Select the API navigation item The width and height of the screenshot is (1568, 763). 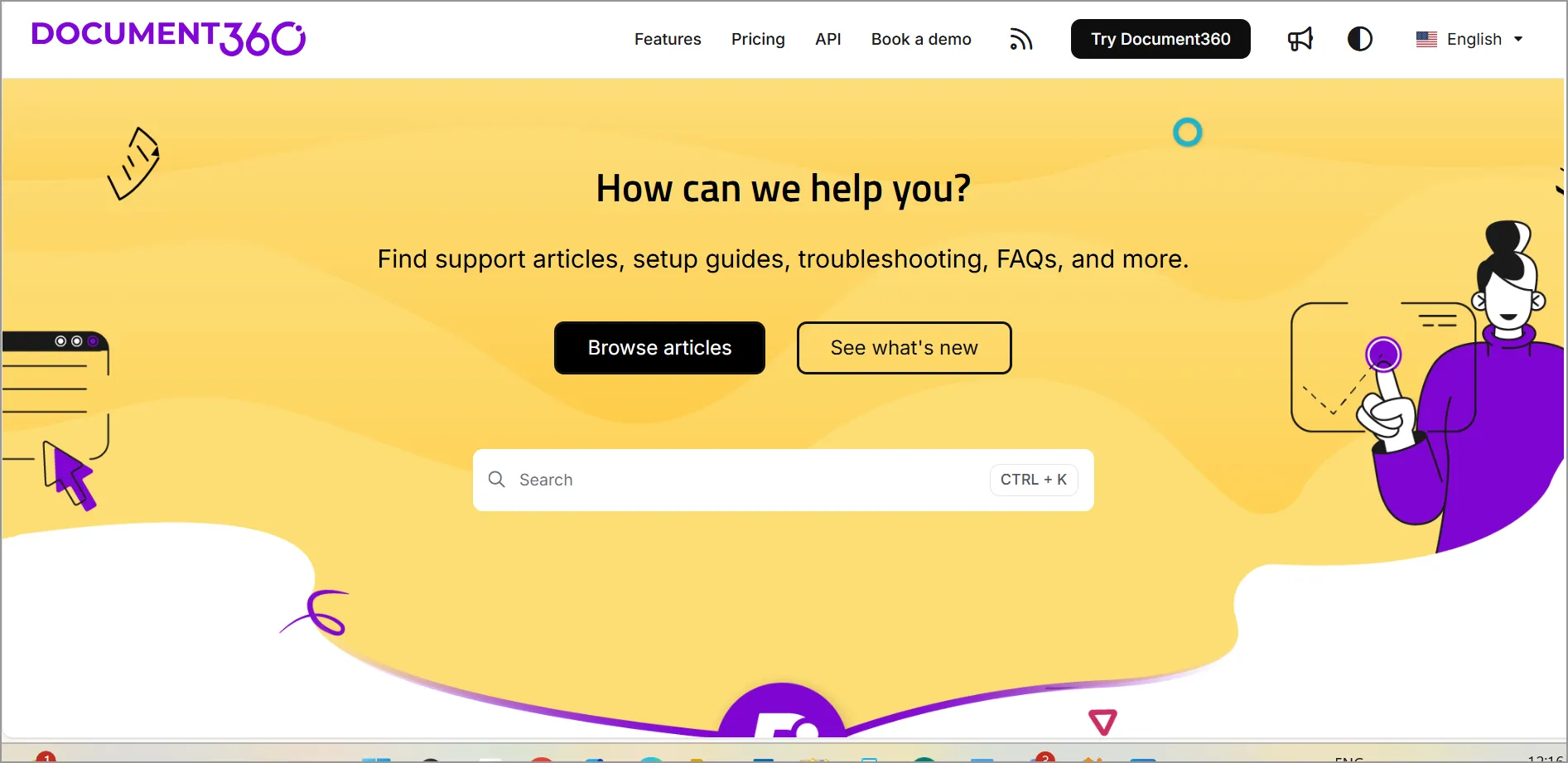[x=827, y=39]
